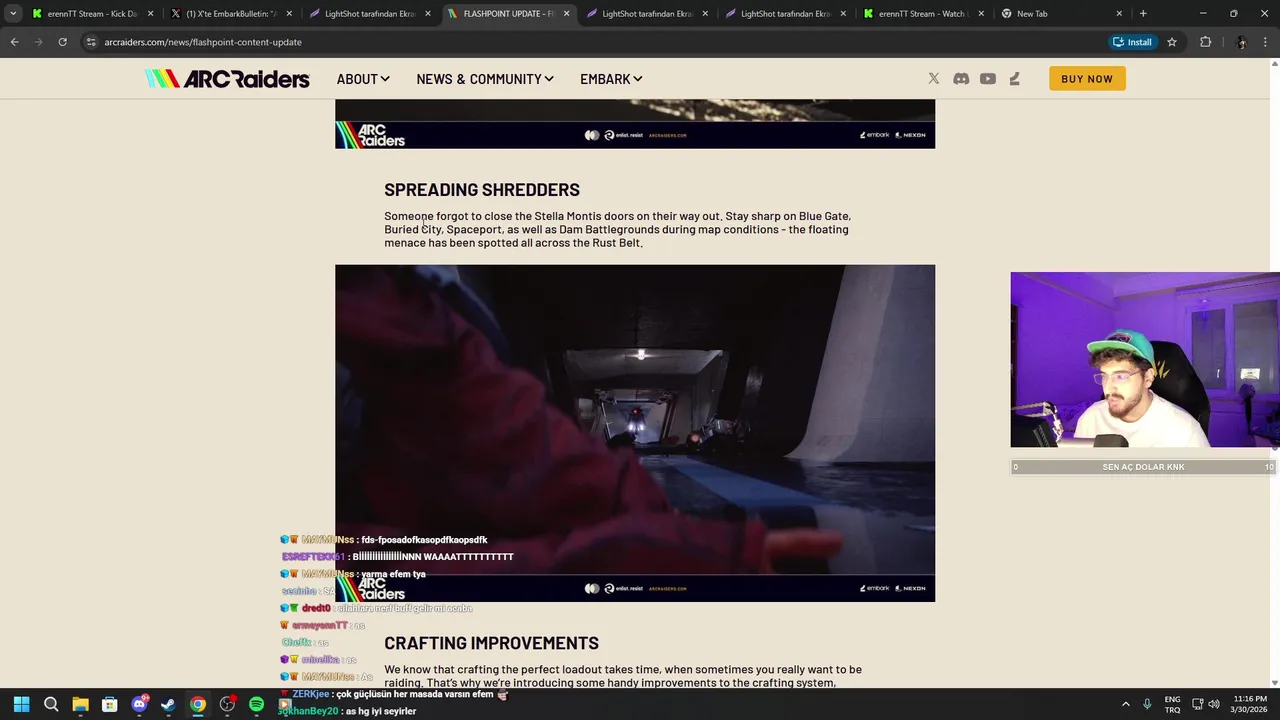Click chat message from ZERKjee
The width and height of the screenshot is (1280, 720).
(x=395, y=694)
